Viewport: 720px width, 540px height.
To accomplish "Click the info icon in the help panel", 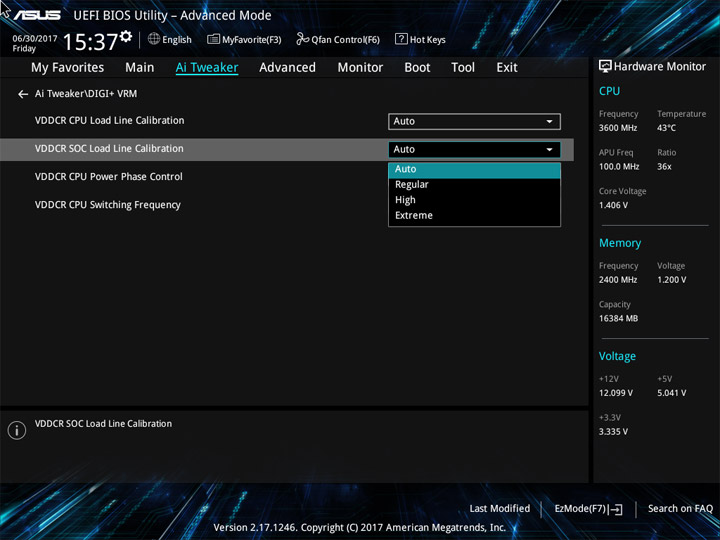I will click(17, 430).
